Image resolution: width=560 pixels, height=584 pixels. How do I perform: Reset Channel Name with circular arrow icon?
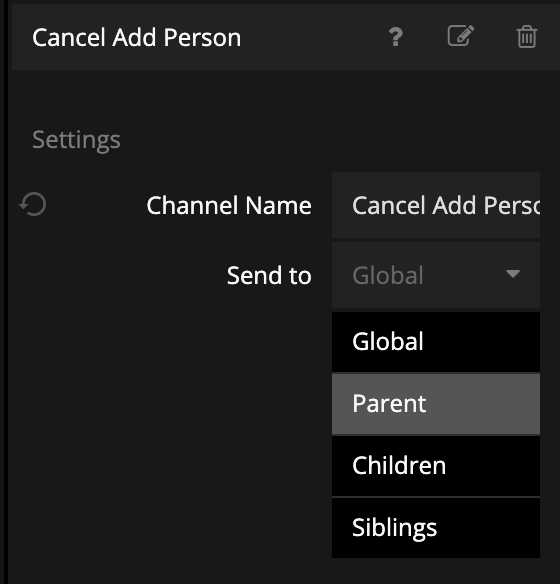click(x=33, y=204)
